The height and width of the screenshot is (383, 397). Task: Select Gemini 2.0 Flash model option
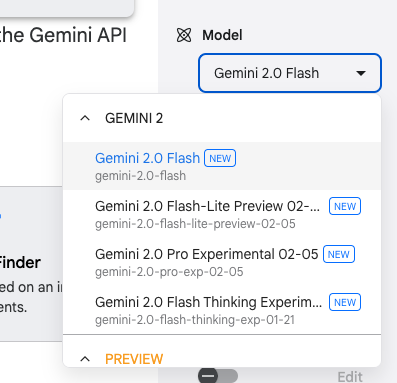click(x=222, y=166)
